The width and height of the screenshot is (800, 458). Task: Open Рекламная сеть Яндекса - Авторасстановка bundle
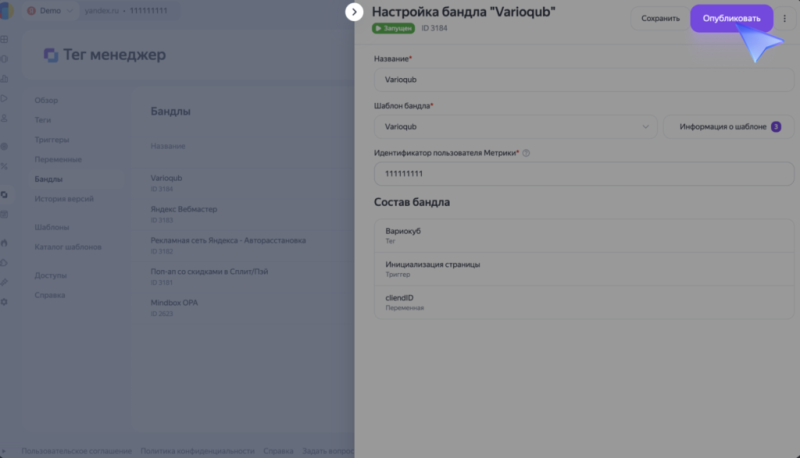point(243,245)
